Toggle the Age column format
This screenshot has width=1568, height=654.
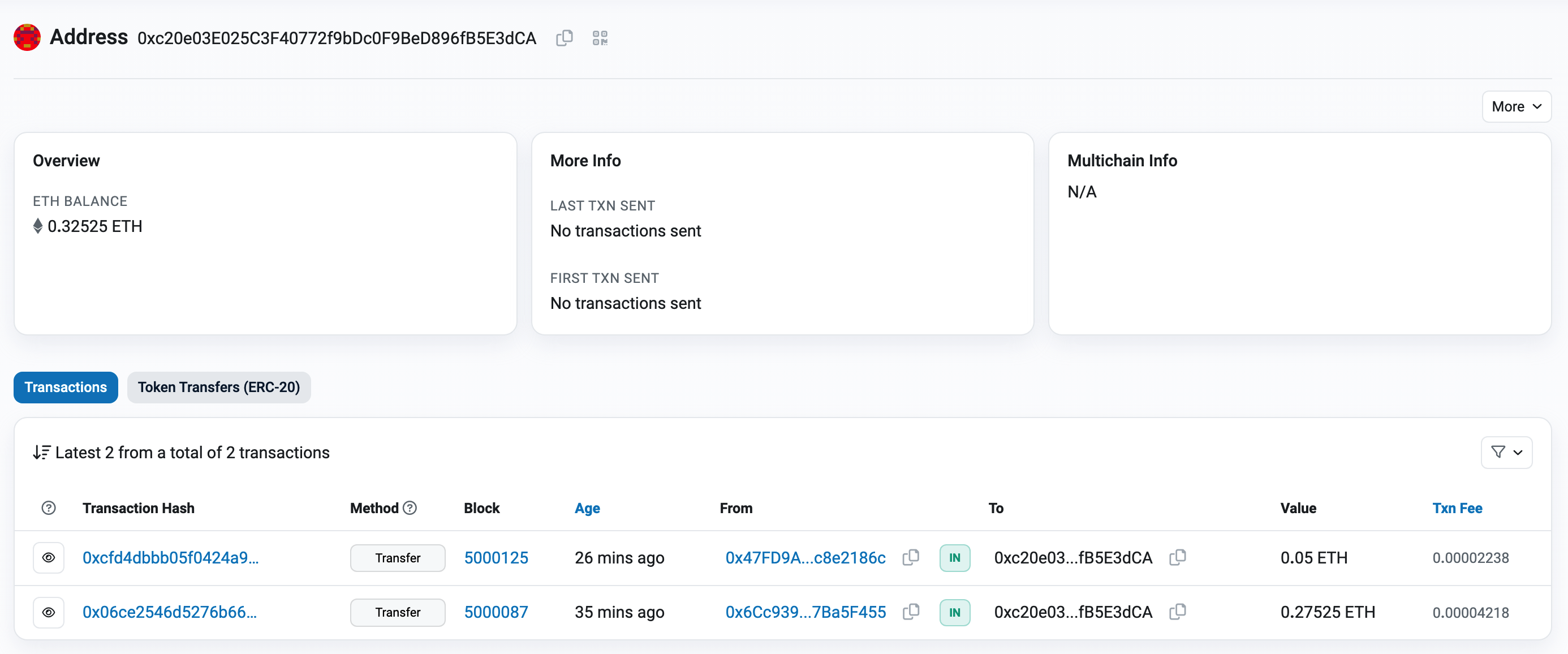[x=587, y=508]
